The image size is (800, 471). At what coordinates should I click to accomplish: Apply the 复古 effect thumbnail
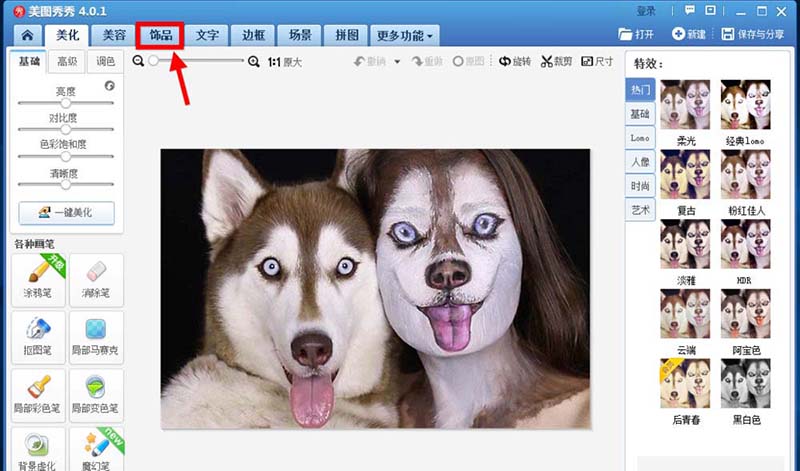click(x=685, y=175)
